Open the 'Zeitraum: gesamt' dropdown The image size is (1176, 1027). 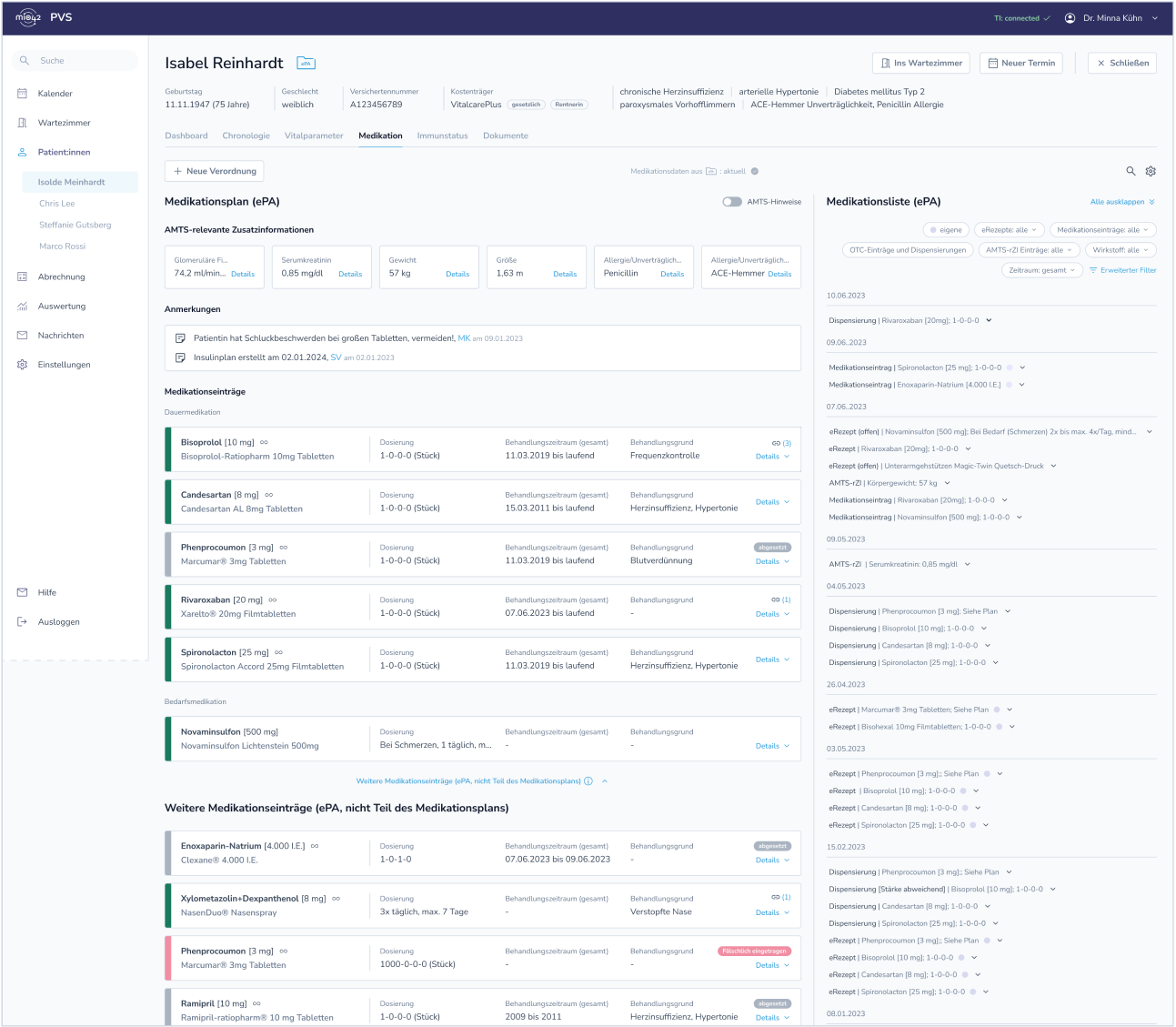pos(1041,270)
